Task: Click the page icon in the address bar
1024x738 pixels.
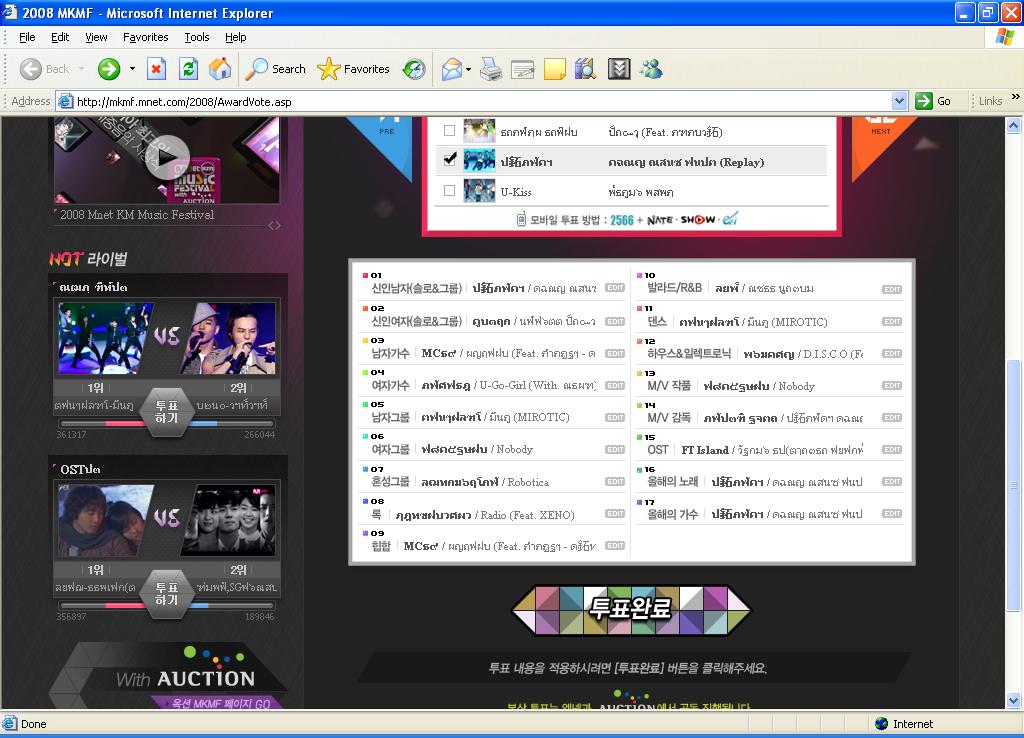Action: point(65,101)
